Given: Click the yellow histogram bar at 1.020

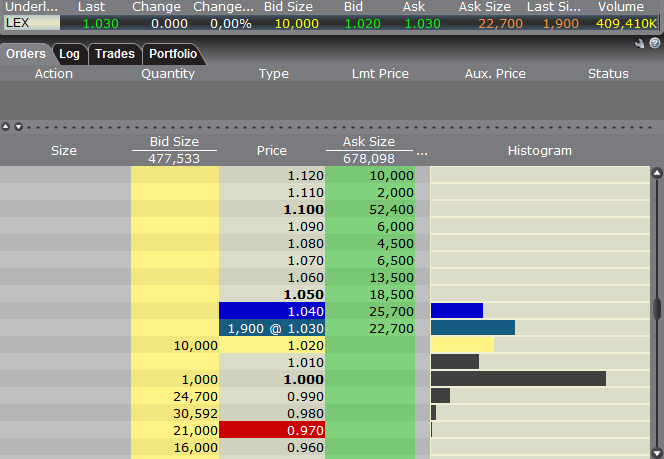Looking at the screenshot, I should [x=462, y=345].
